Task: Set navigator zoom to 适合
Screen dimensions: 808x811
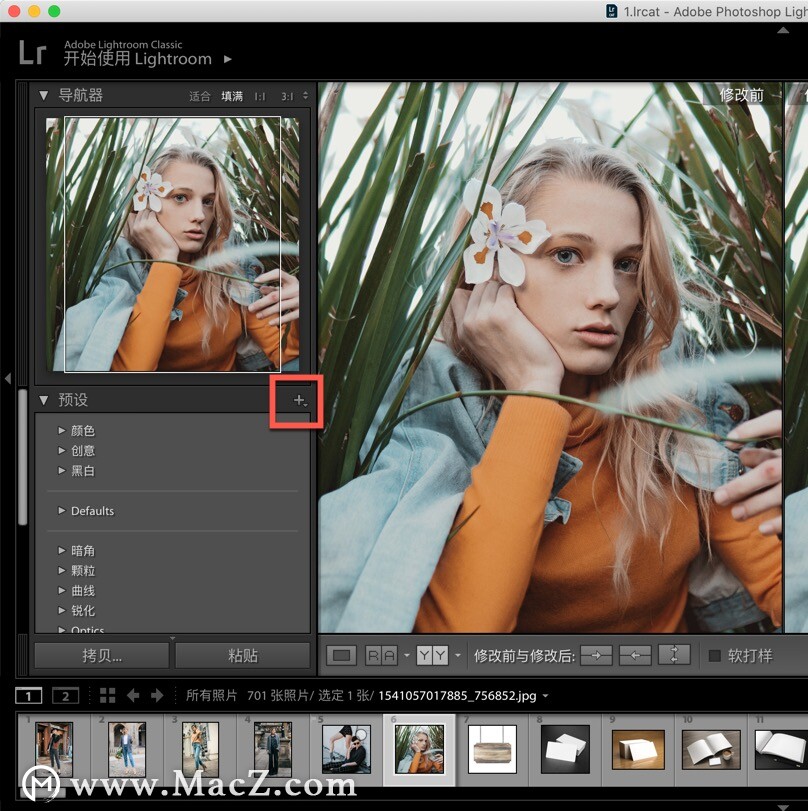Action: (200, 96)
